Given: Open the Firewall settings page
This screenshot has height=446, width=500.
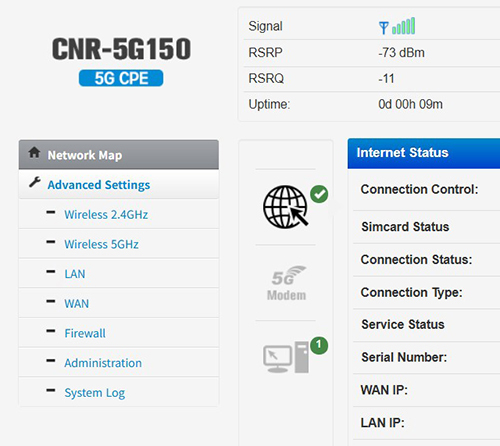Looking at the screenshot, I should (85, 333).
